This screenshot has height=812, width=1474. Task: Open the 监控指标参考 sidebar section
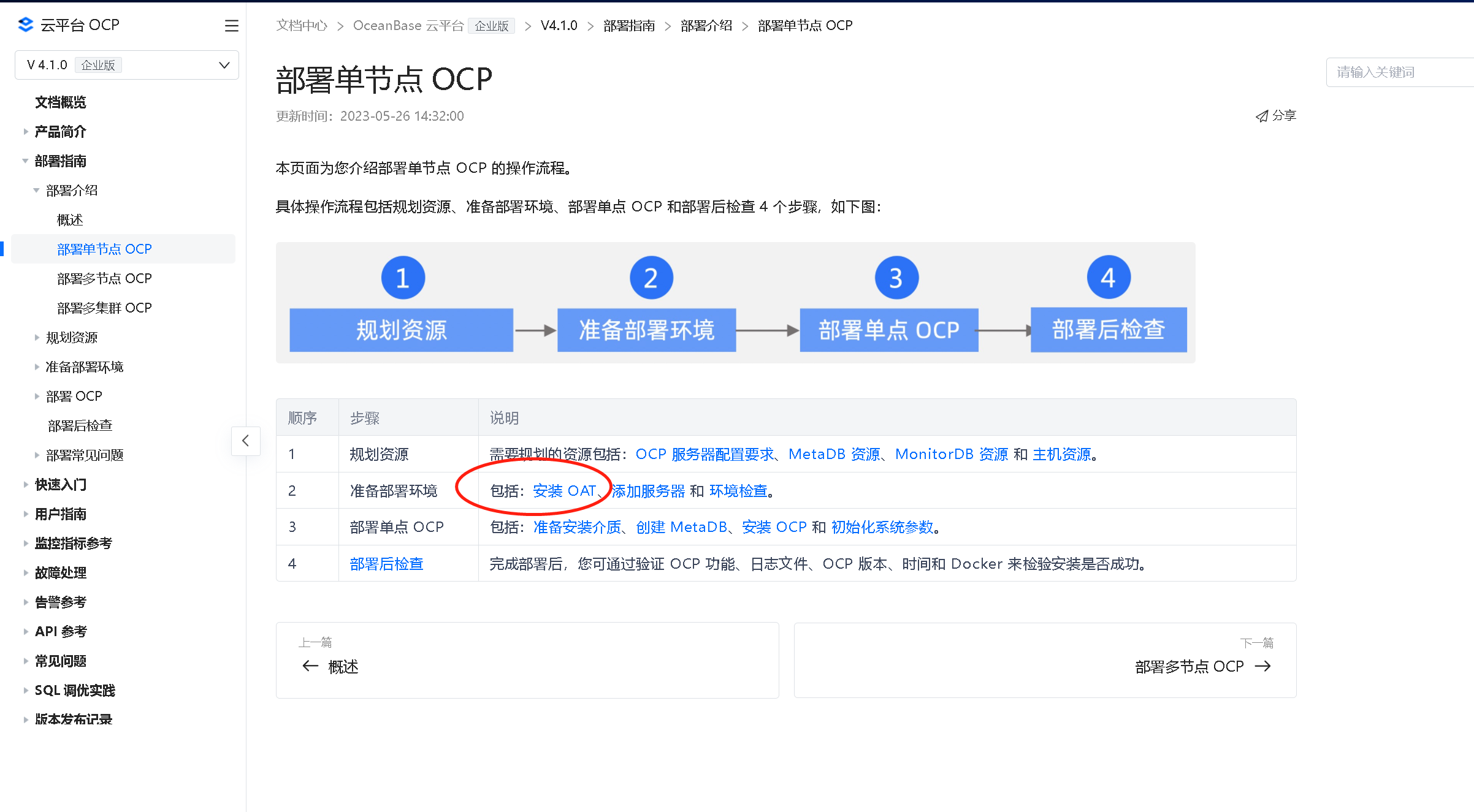click(x=74, y=544)
